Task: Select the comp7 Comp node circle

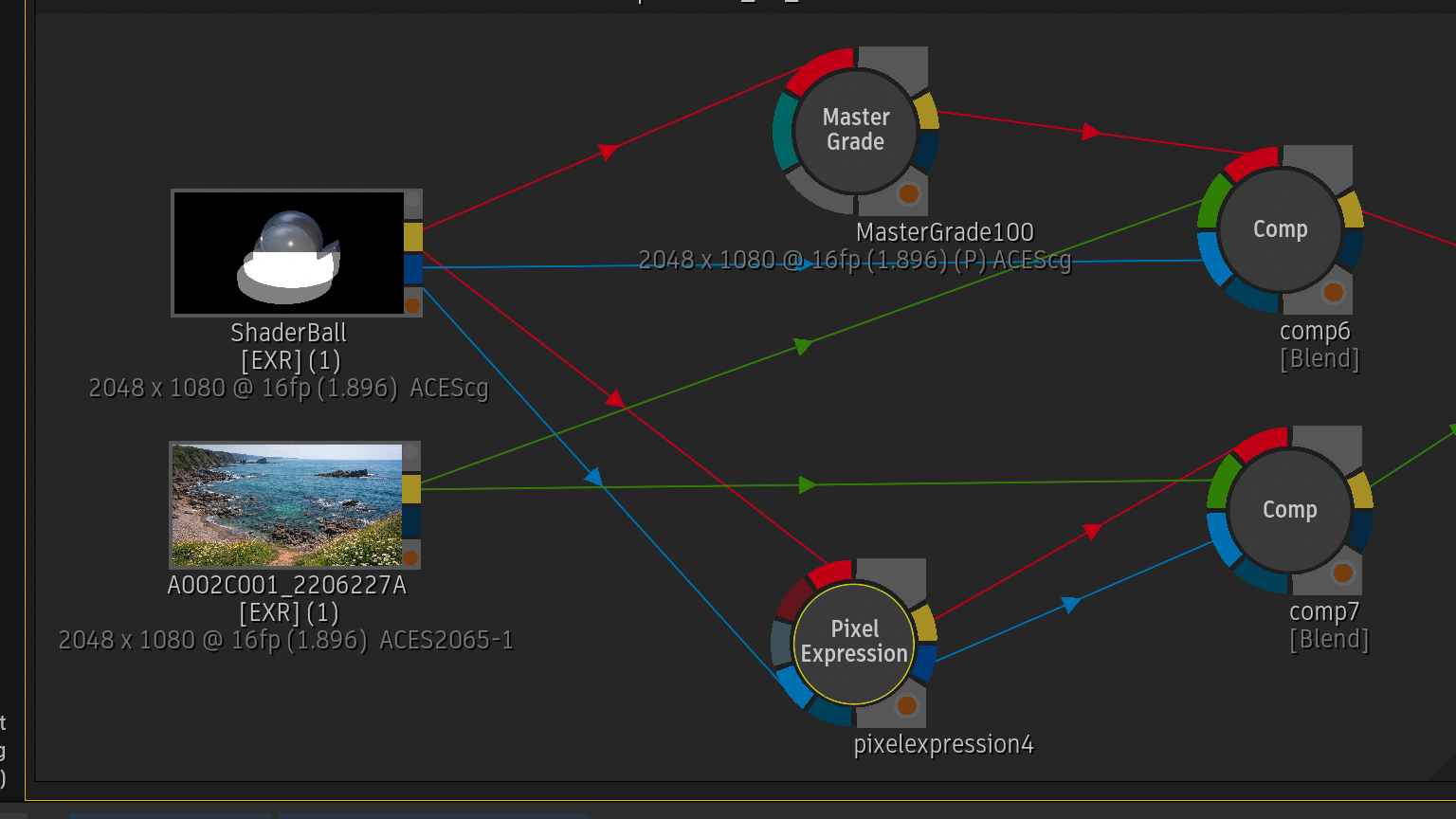Action: [1289, 510]
